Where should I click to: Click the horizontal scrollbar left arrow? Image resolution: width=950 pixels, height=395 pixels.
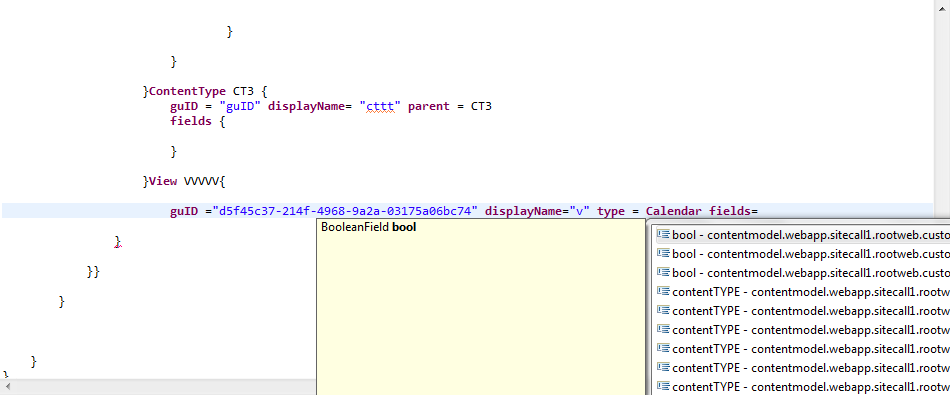click(8, 386)
